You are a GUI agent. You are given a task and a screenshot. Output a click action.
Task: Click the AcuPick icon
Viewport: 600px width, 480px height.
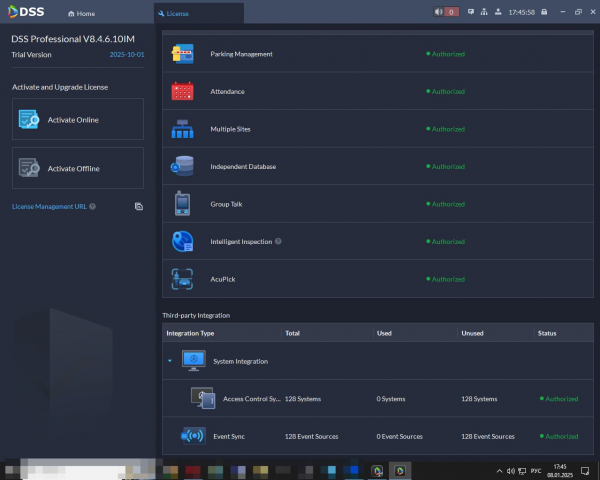(x=182, y=279)
